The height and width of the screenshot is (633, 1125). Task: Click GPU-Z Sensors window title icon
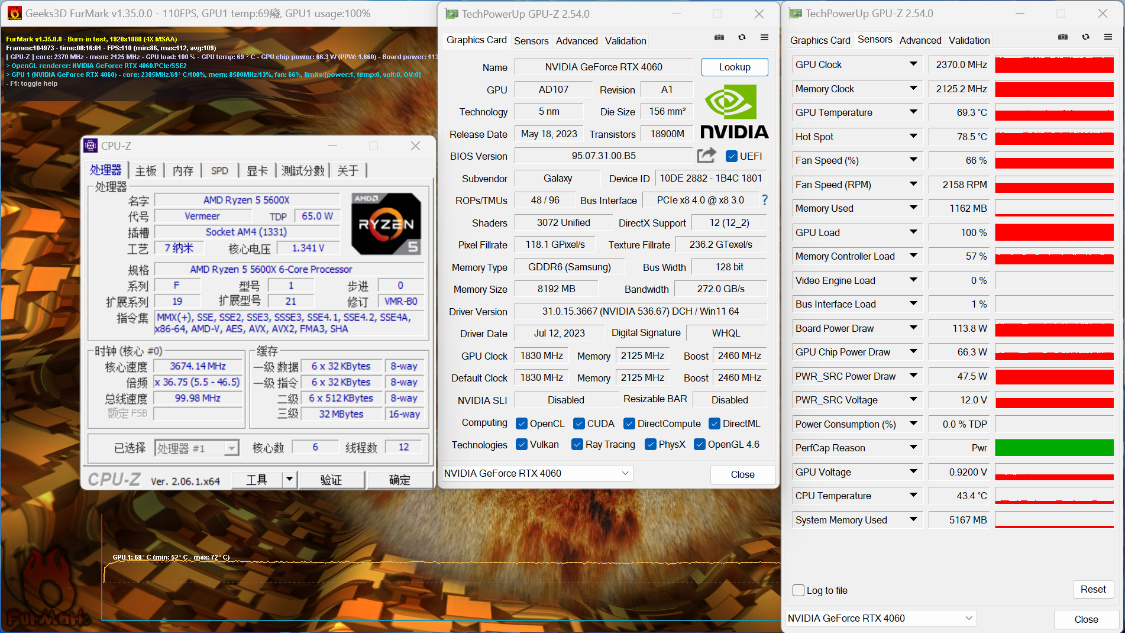coord(795,14)
